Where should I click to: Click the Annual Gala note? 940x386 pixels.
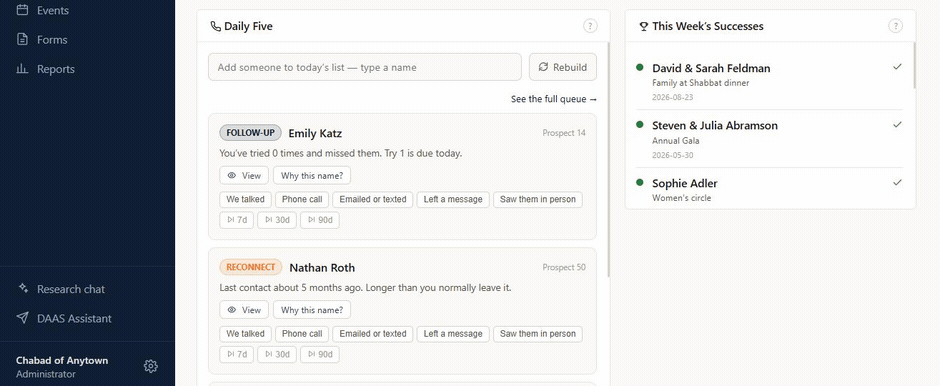[676, 141]
